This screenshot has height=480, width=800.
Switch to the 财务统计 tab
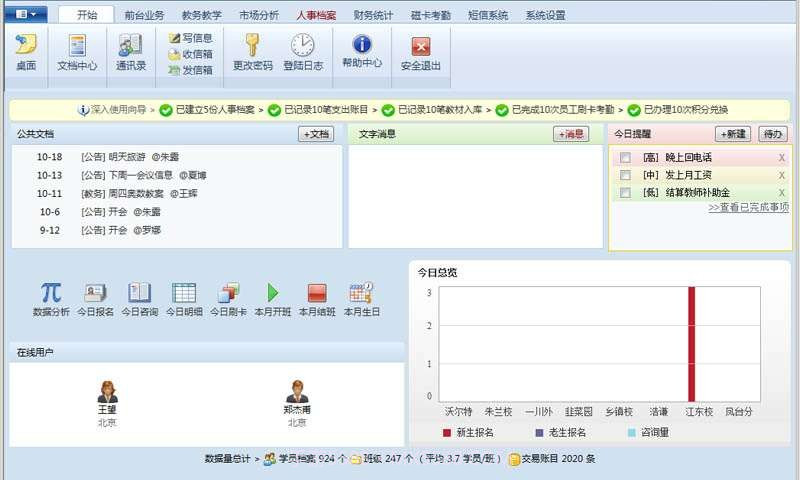pyautogui.click(x=373, y=15)
